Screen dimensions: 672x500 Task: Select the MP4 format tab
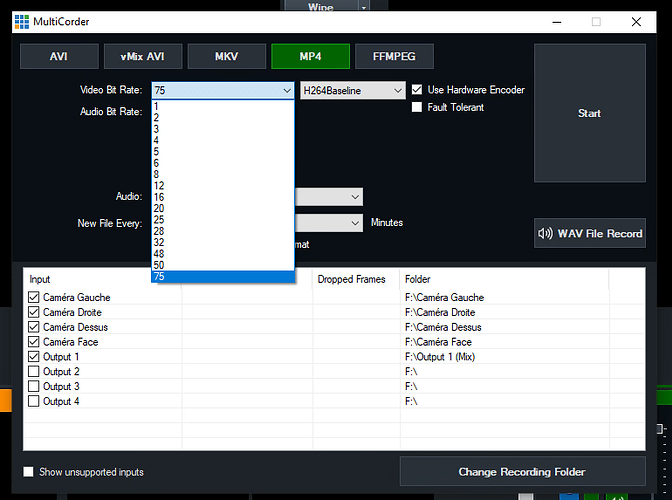click(x=310, y=56)
